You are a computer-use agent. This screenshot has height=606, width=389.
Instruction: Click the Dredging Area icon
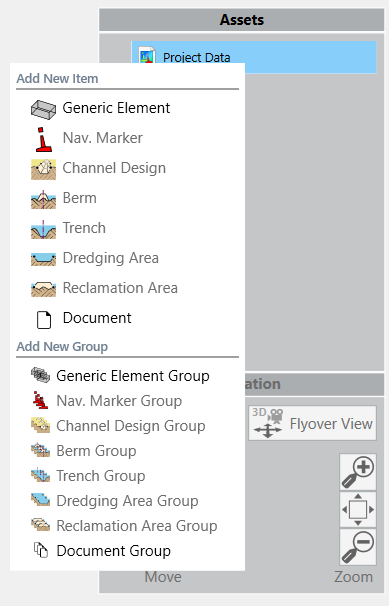coord(43,259)
